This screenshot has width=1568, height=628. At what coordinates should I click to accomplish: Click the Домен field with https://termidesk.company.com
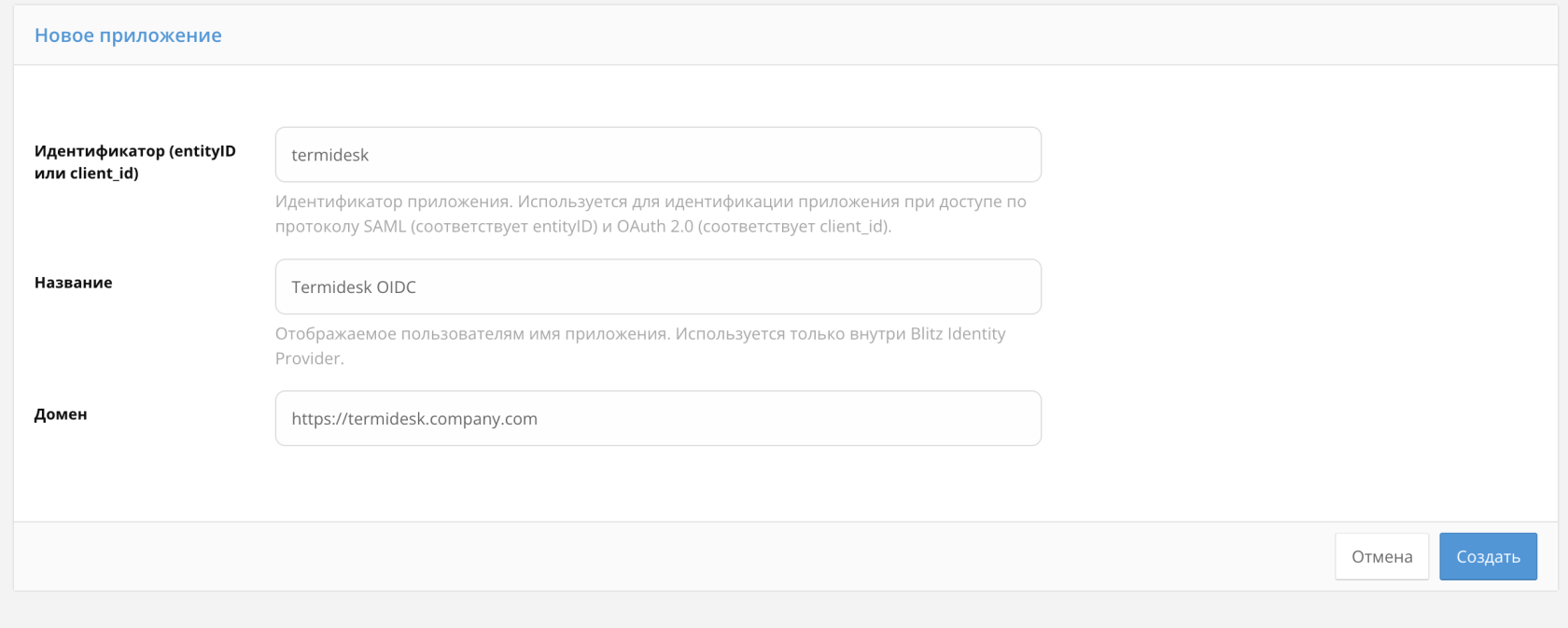pyautogui.click(x=658, y=418)
